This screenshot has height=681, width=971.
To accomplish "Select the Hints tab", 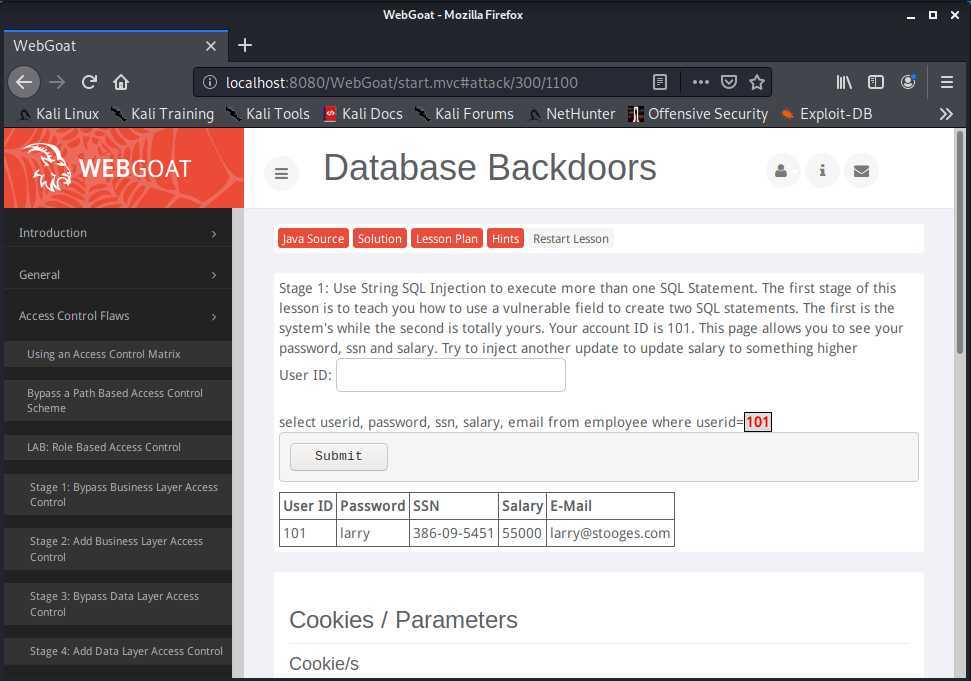I will tap(505, 239).
